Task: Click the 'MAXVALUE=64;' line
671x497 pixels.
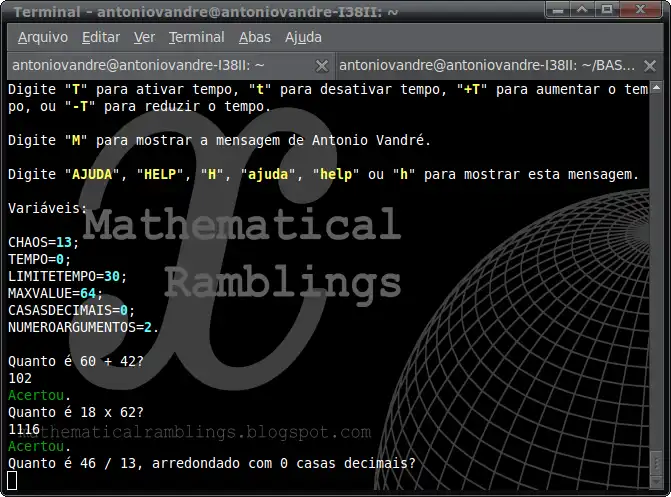Action: (56, 294)
